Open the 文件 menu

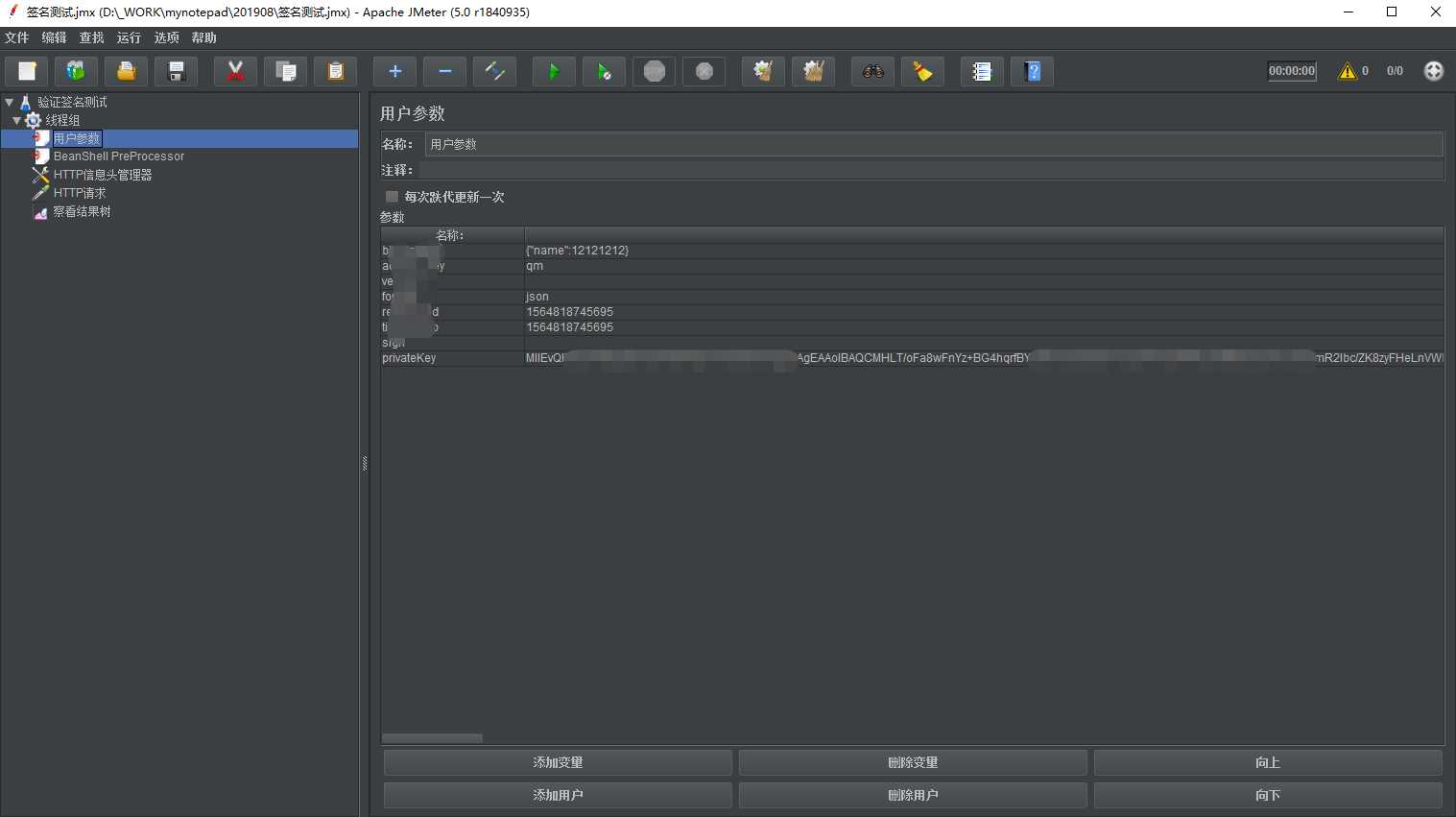click(17, 37)
